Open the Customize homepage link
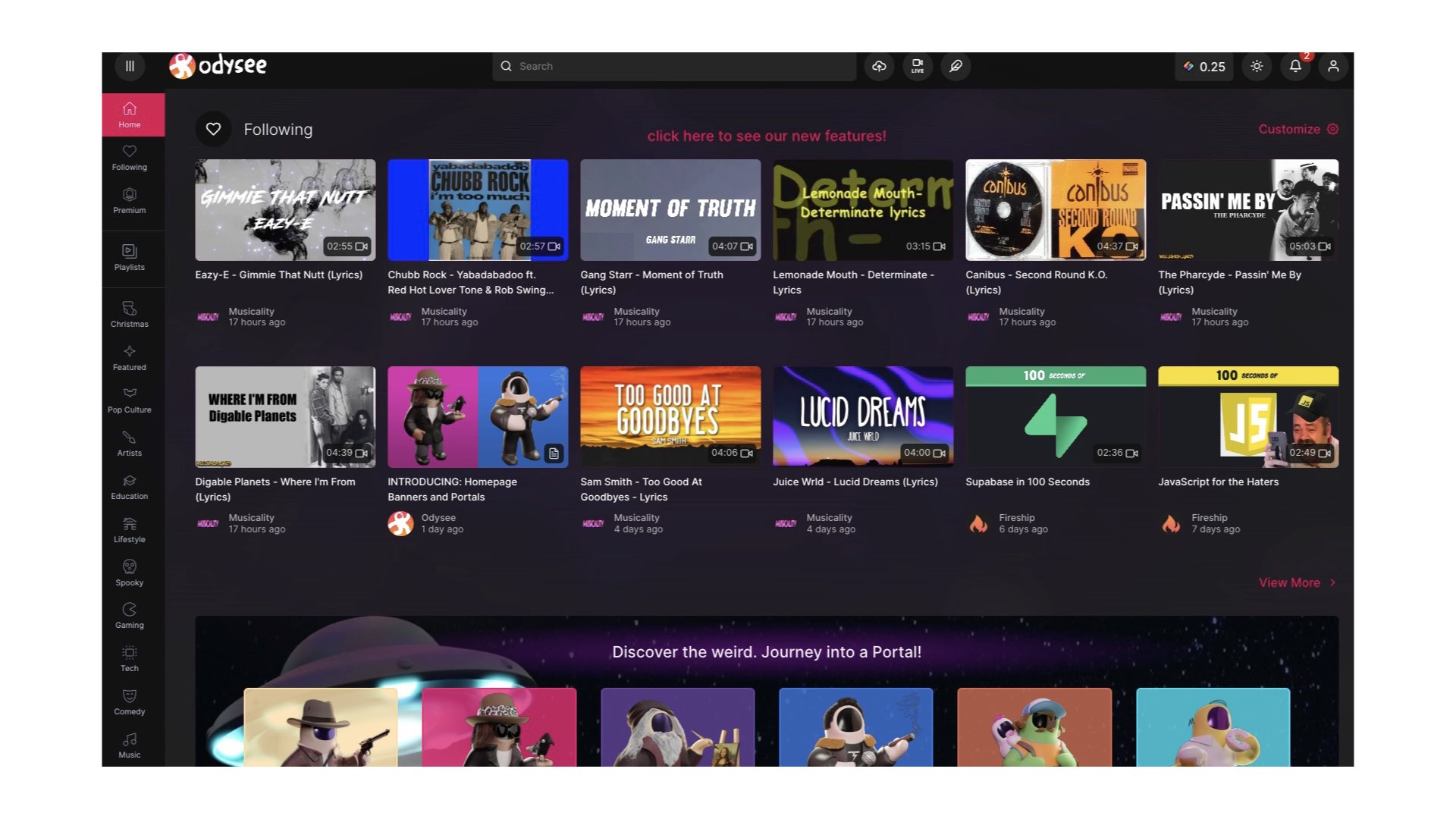1456x819 pixels. 1298,129
